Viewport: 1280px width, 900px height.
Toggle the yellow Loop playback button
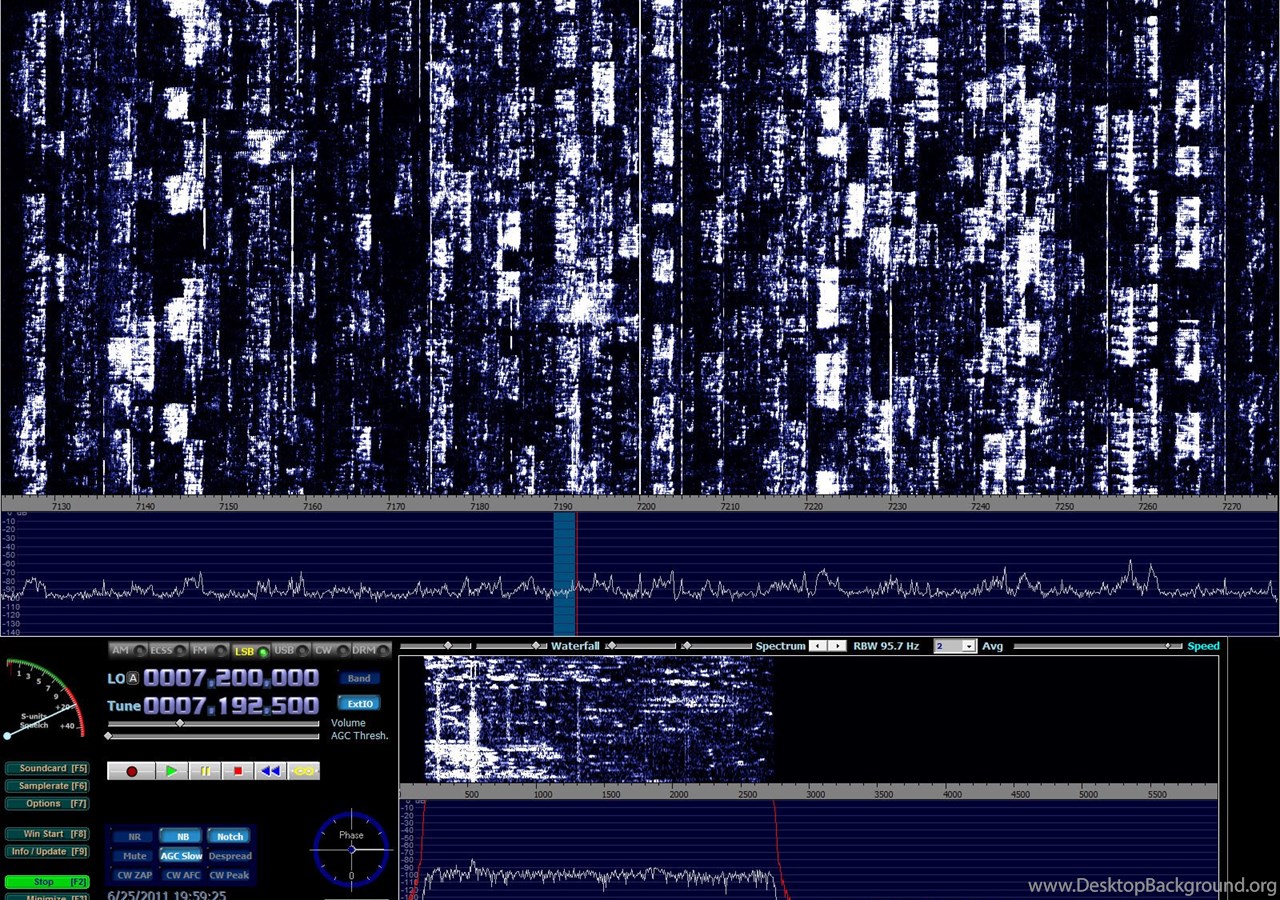(303, 771)
